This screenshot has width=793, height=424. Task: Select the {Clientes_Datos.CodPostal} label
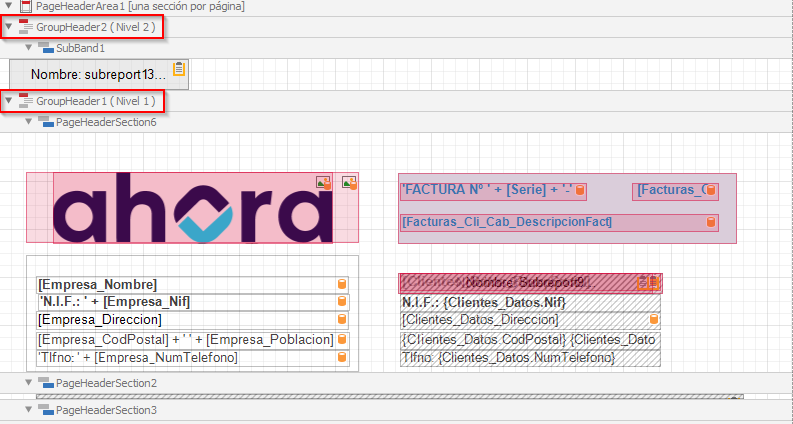pyautogui.click(x=531, y=340)
